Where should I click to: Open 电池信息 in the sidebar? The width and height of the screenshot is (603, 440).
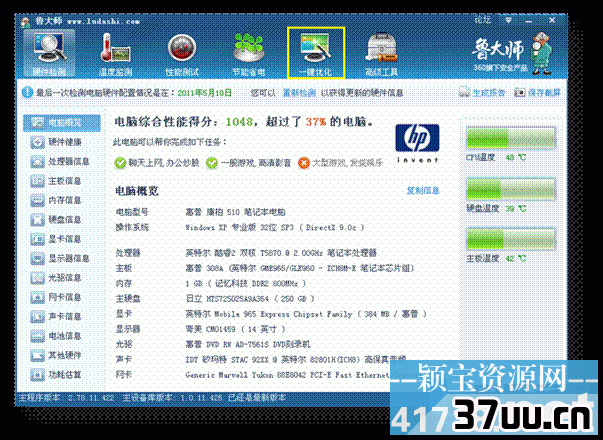click(56, 336)
